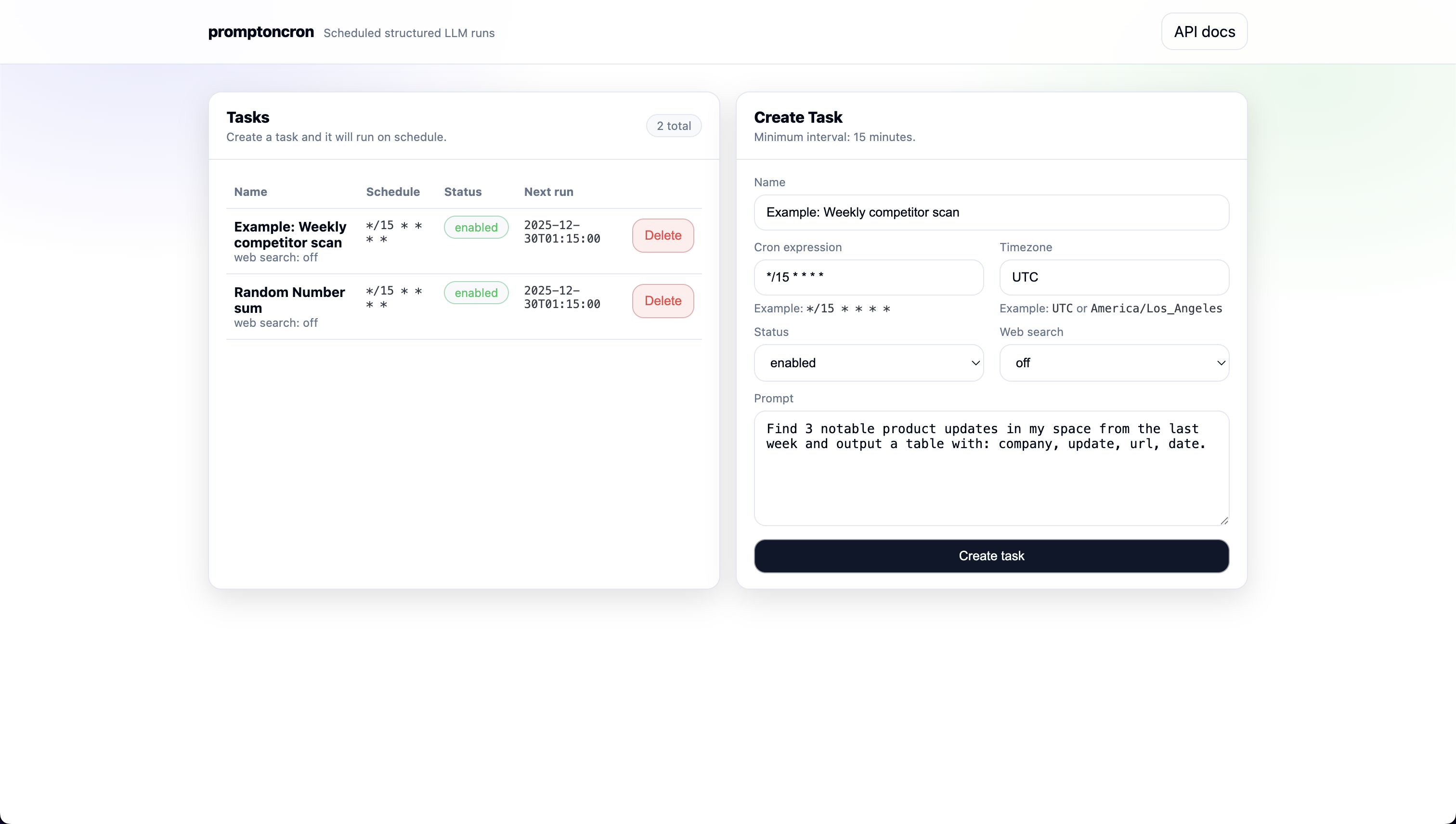The image size is (1456, 824).
Task: Click the prompt textarea resize handle
Action: point(1224,519)
